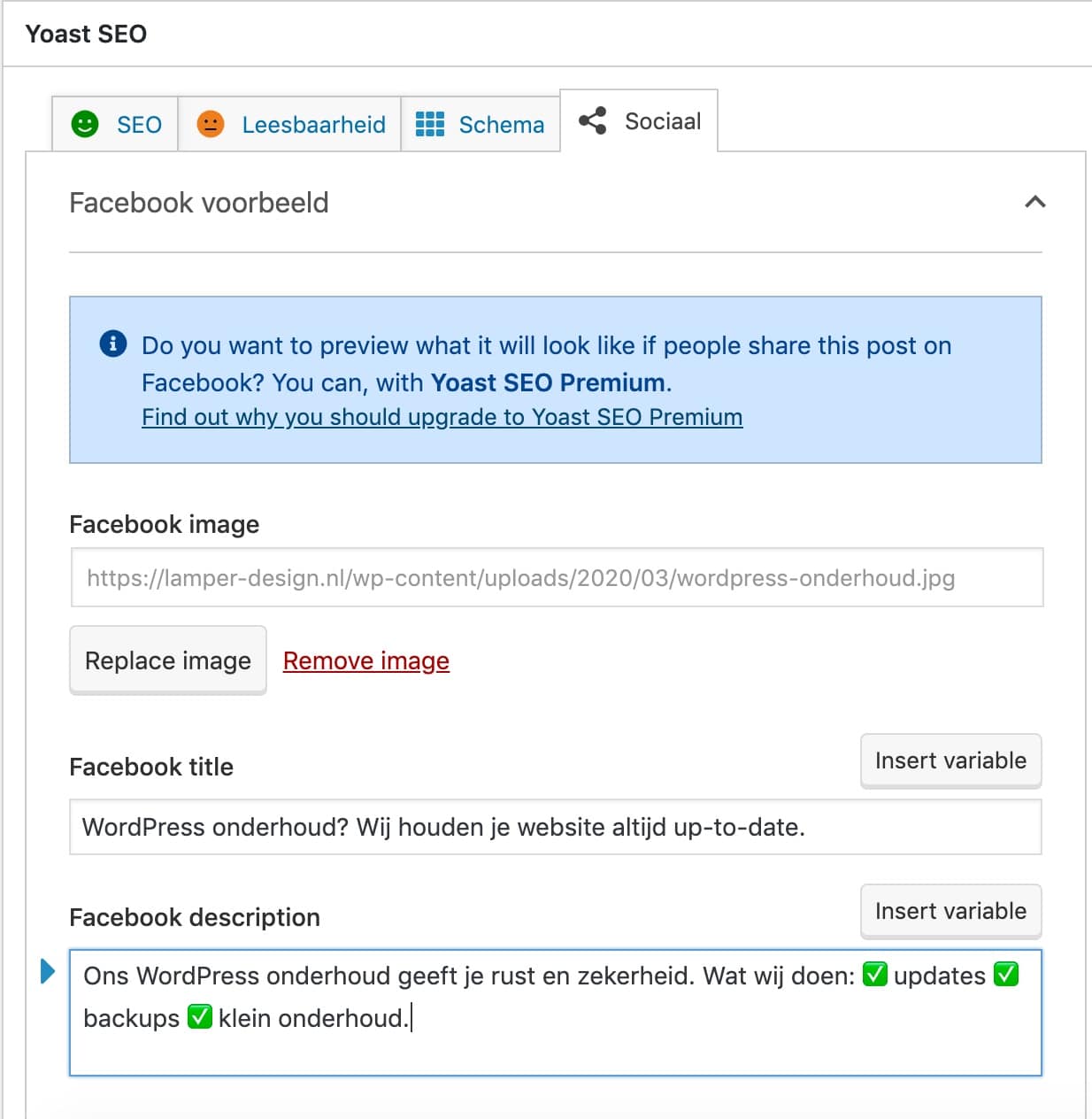1092x1119 pixels.
Task: Click Insert variable for Facebook title
Action: 951,760
